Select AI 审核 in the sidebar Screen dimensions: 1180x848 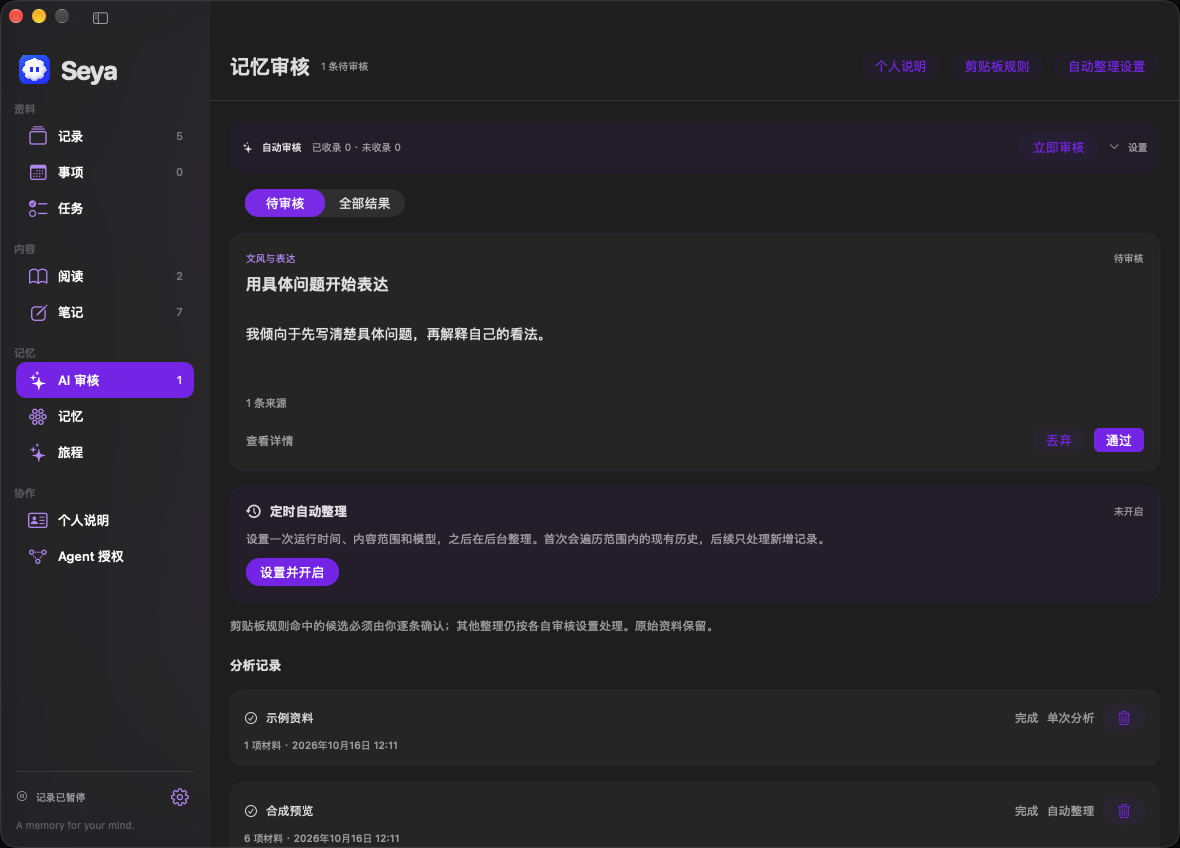click(105, 380)
